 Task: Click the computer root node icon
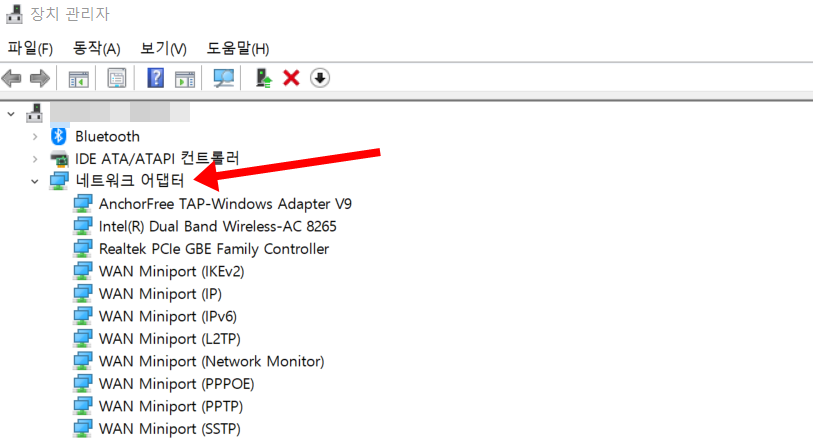pos(35,113)
